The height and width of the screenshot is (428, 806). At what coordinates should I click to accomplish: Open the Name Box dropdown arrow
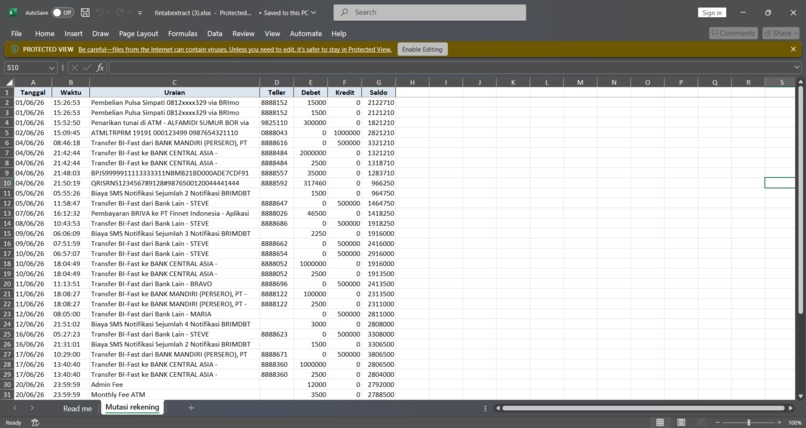tap(51, 68)
